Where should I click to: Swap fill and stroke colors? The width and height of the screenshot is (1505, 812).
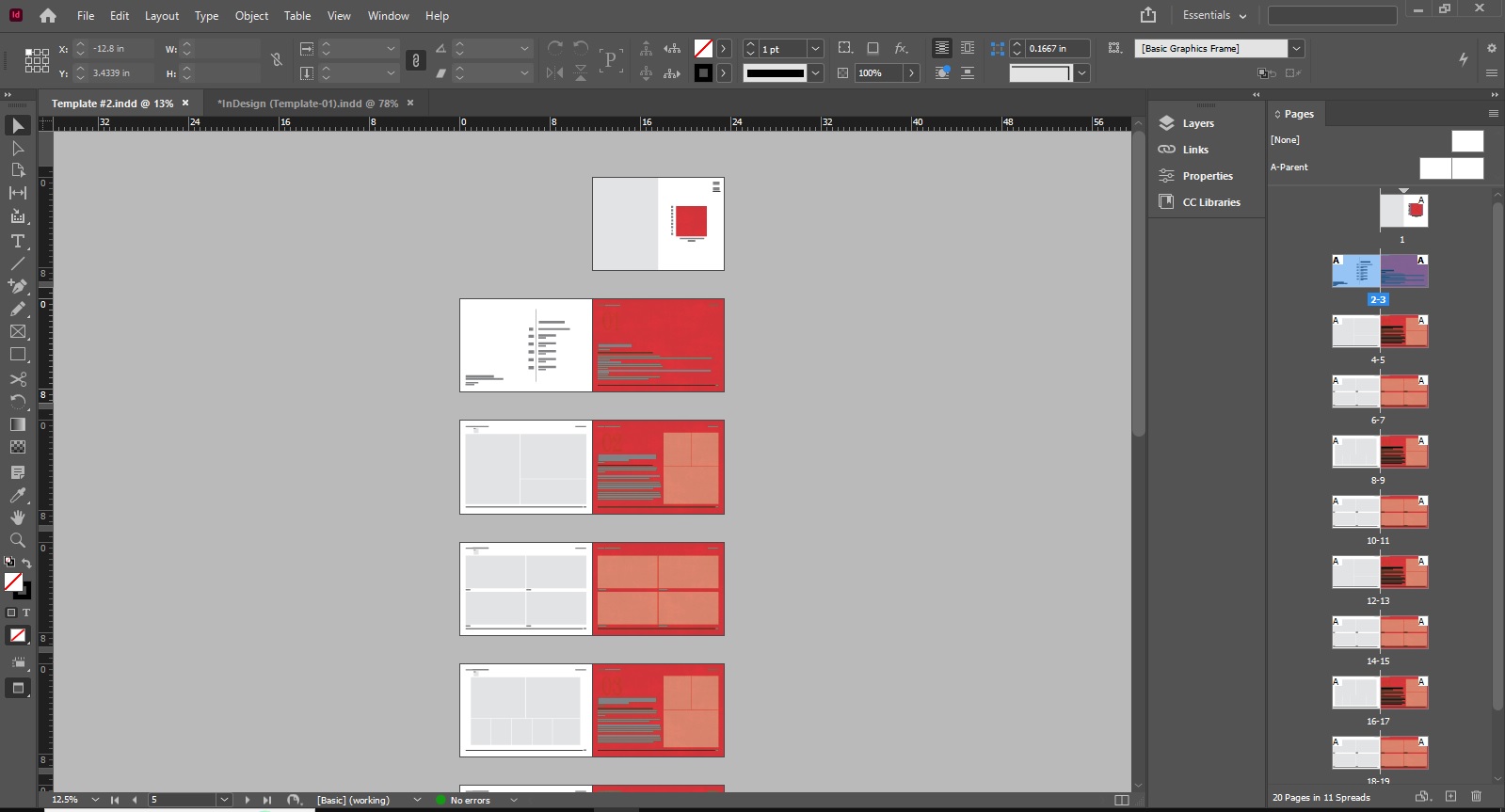click(x=26, y=563)
